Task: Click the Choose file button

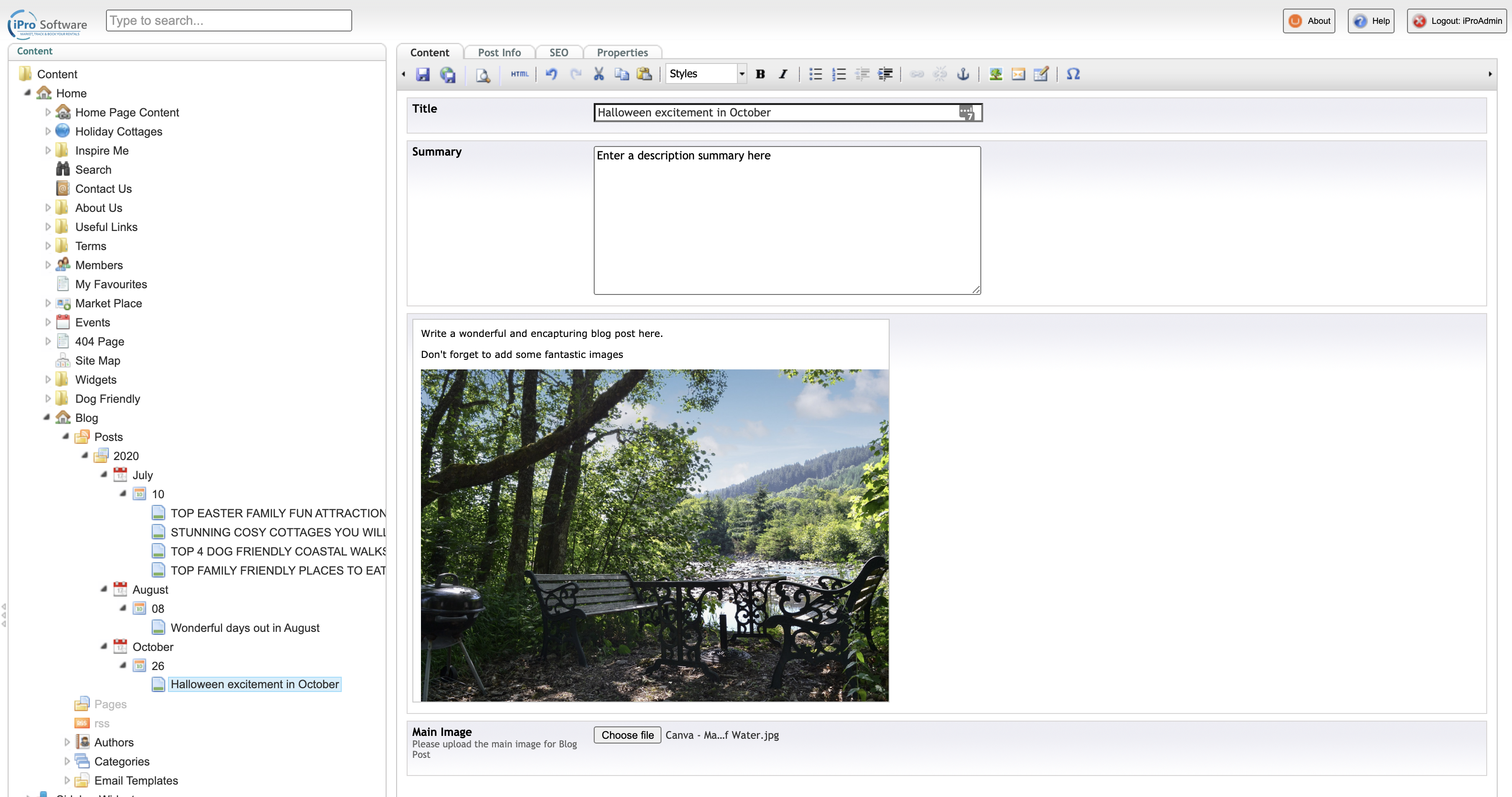Action: (627, 735)
